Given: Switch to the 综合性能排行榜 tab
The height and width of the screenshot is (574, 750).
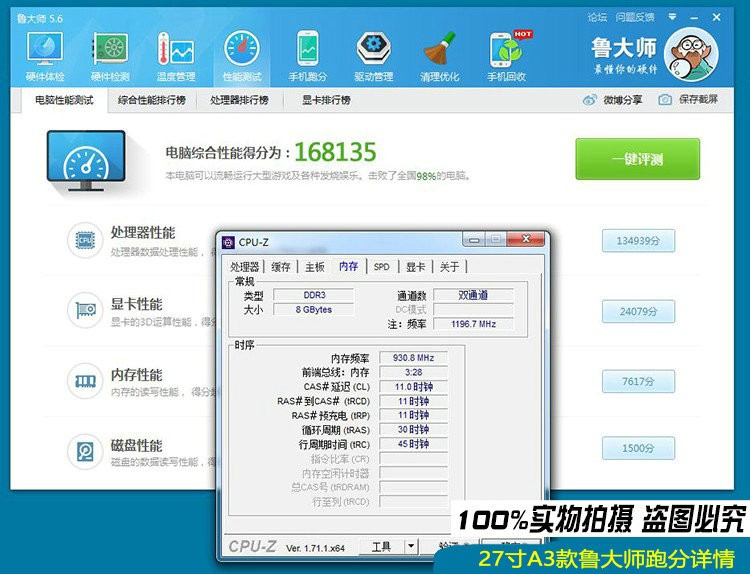Looking at the screenshot, I should point(151,100).
